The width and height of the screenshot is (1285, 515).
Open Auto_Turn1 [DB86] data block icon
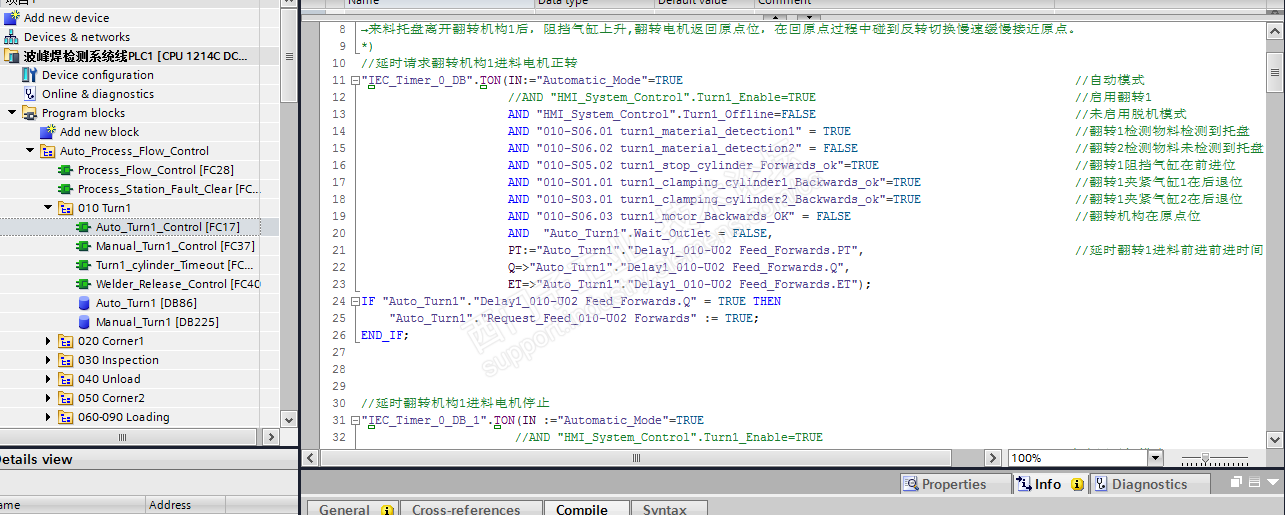[x=84, y=303]
